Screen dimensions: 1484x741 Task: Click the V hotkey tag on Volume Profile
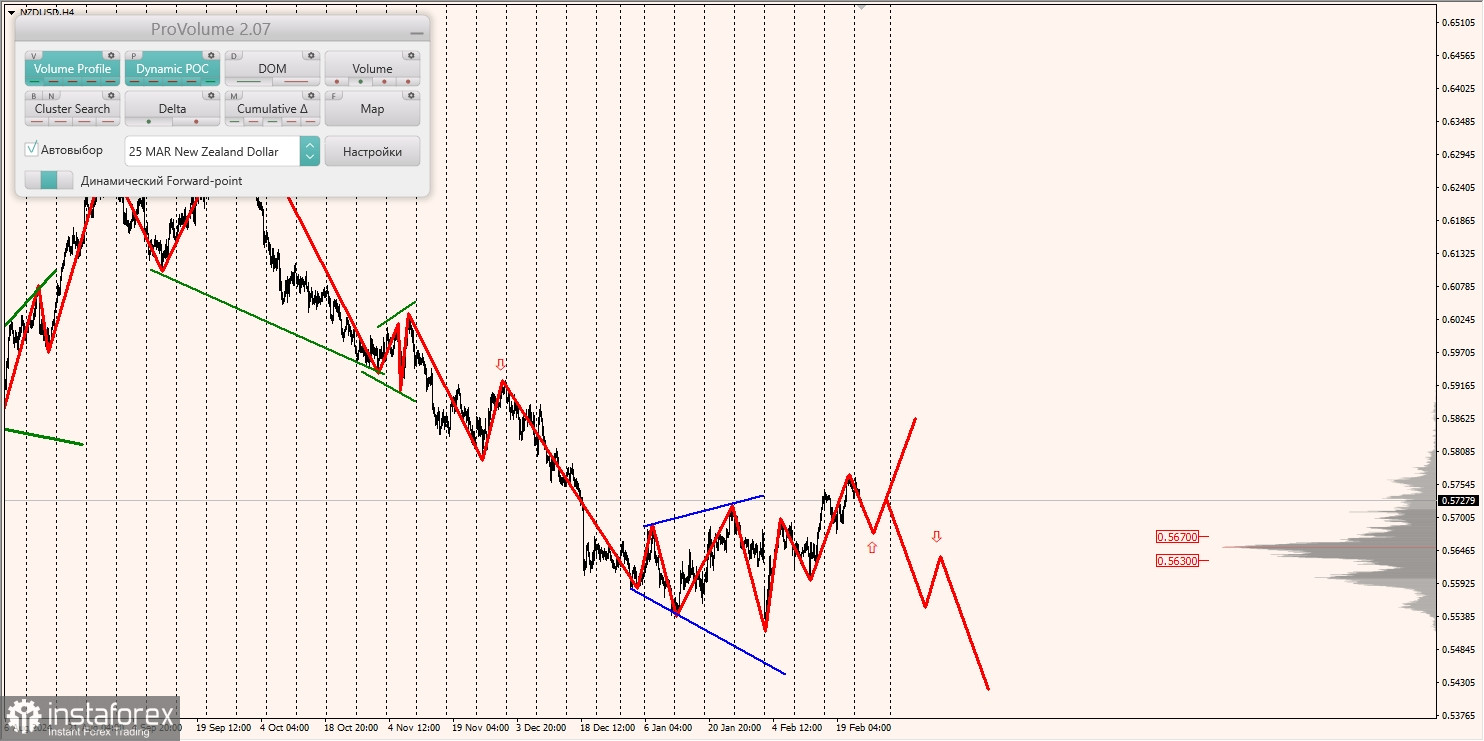36,57
